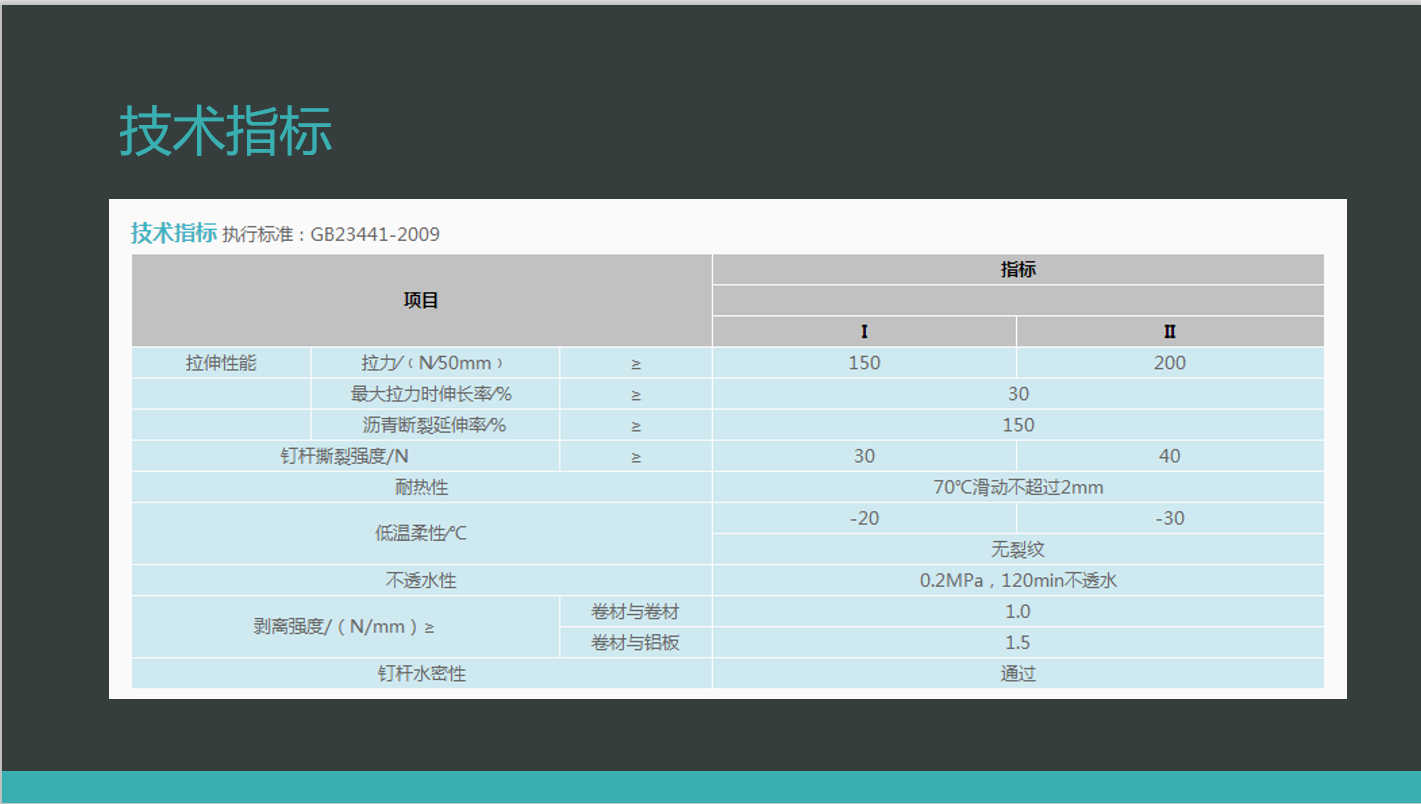Select the value -20

pos(864,518)
